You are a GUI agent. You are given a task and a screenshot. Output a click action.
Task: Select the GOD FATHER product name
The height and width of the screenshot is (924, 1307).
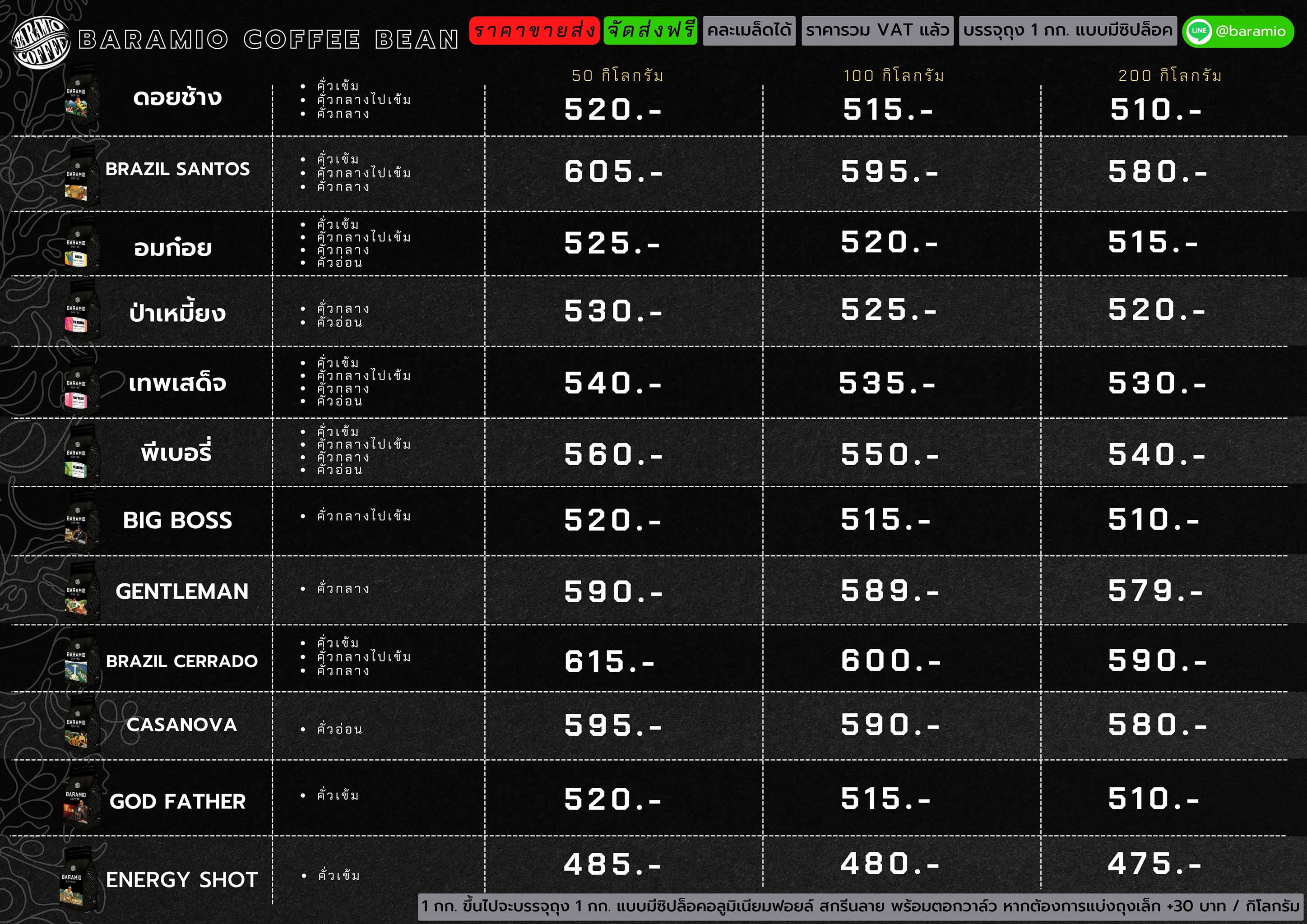tap(178, 801)
